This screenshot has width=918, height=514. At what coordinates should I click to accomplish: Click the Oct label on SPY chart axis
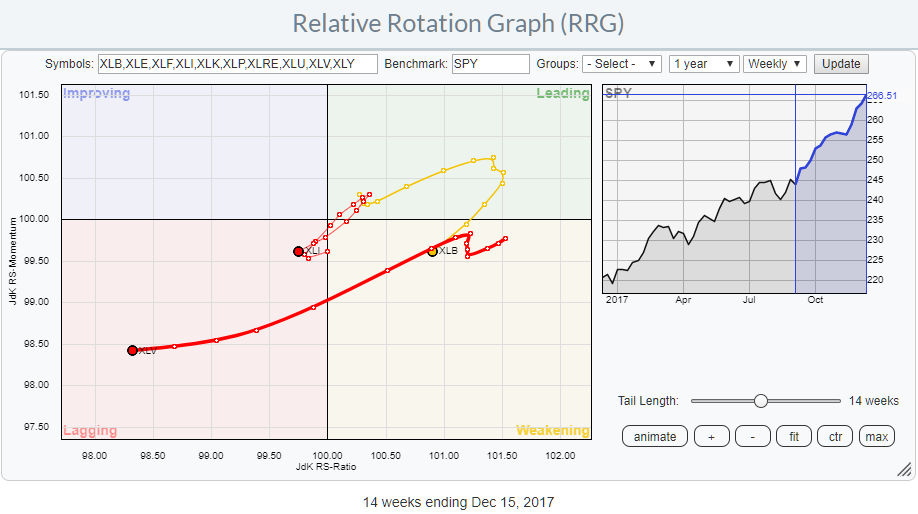tap(815, 300)
